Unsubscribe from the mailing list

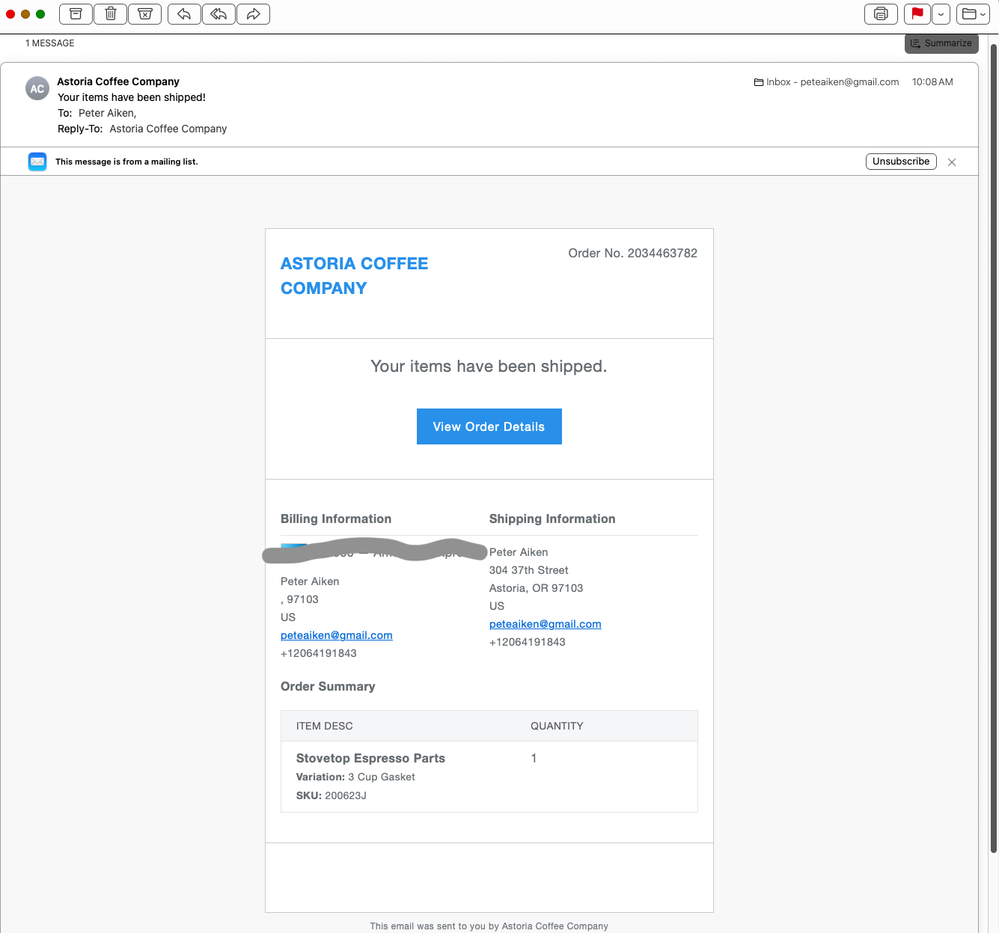click(900, 162)
